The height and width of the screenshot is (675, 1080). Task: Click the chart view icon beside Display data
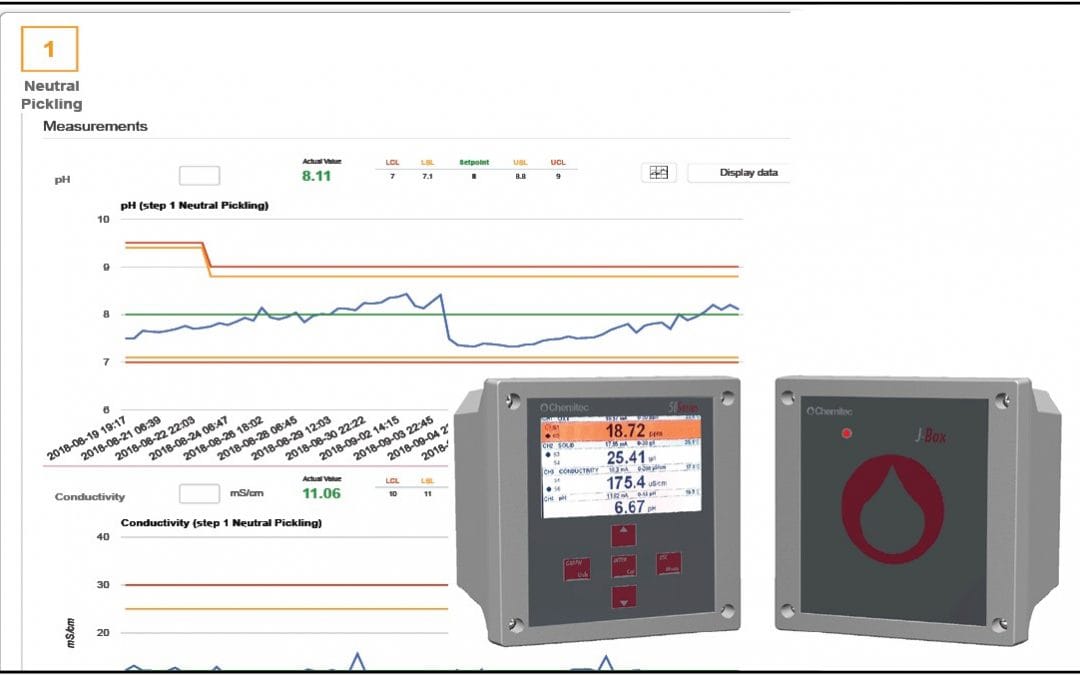pyautogui.click(x=658, y=172)
